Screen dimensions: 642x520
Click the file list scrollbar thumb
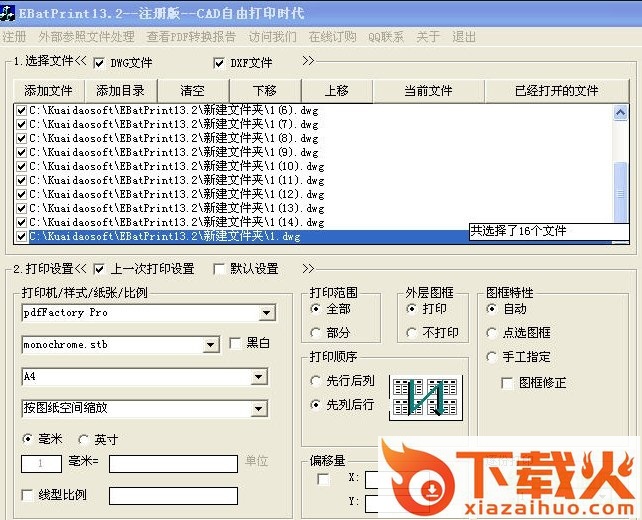(x=620, y=192)
